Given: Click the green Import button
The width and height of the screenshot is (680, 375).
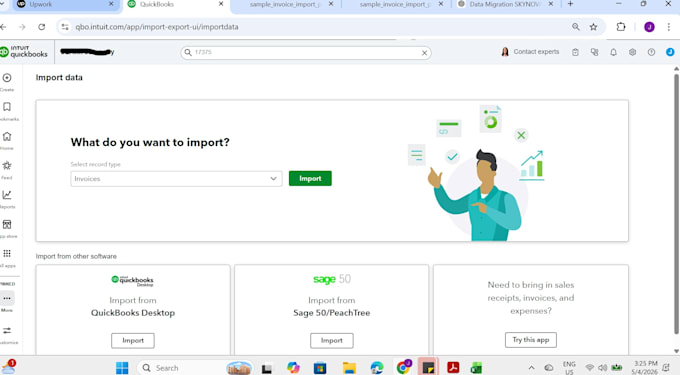Looking at the screenshot, I should [310, 179].
